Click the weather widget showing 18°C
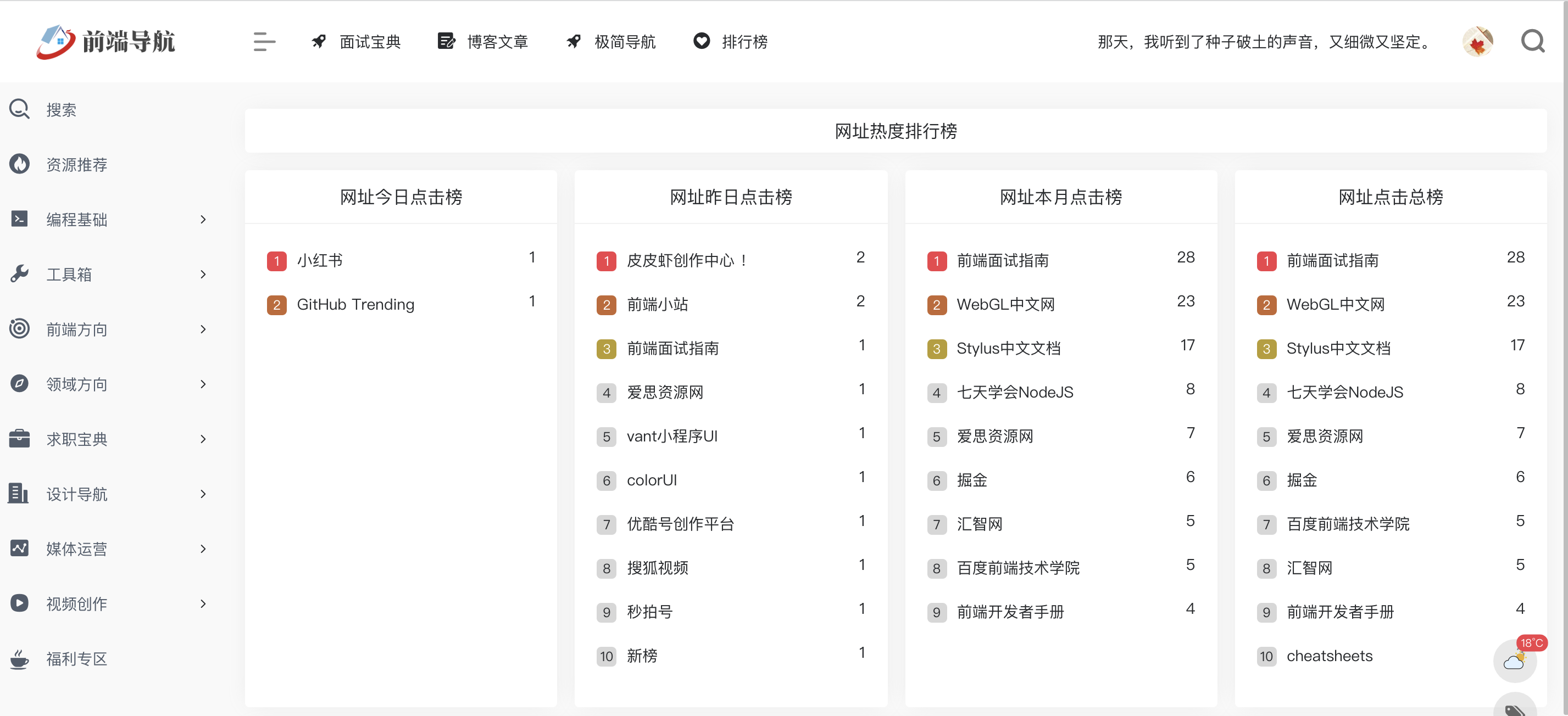The image size is (1568, 716). [1515, 661]
